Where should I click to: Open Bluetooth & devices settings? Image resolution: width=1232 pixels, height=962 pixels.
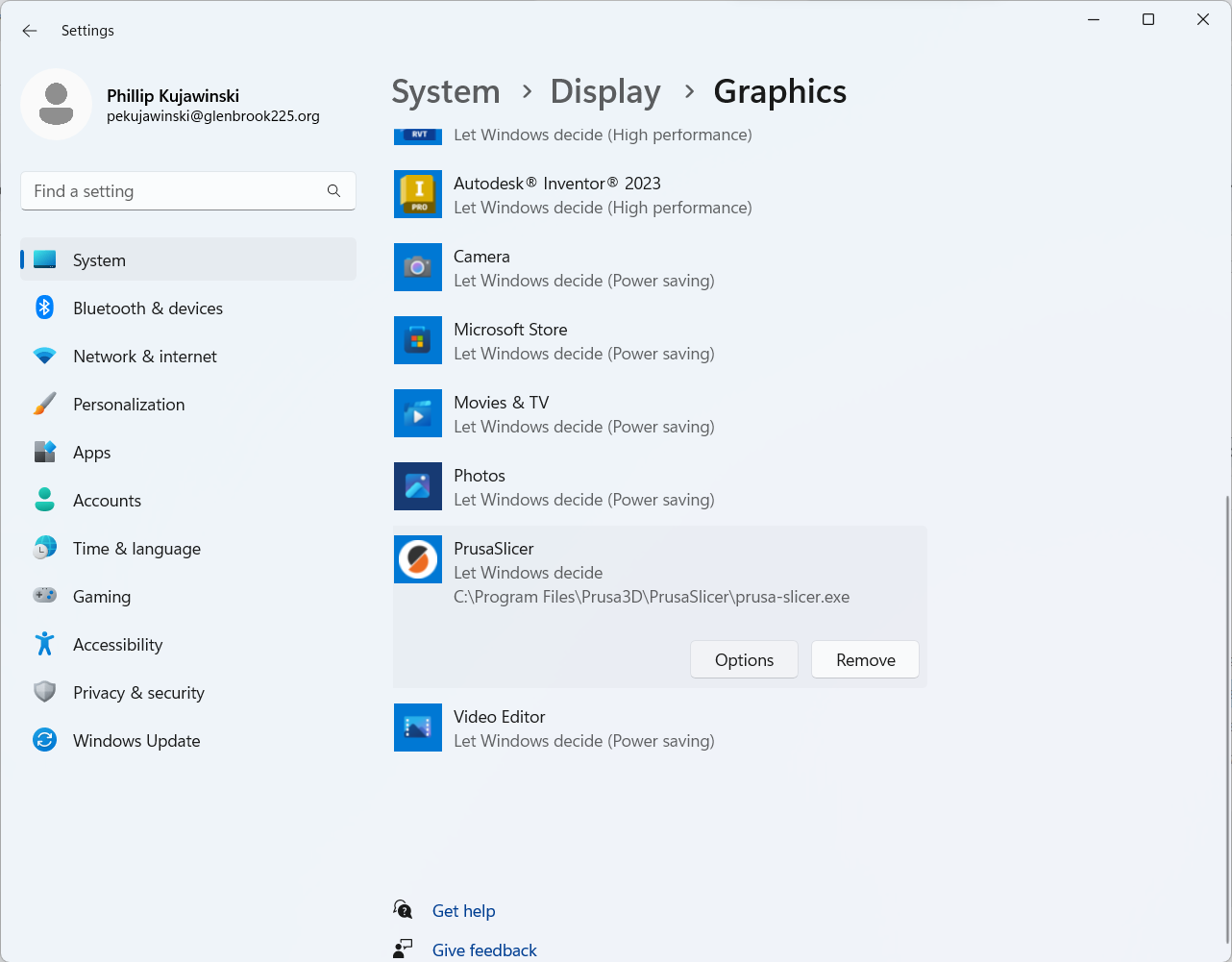pos(188,308)
